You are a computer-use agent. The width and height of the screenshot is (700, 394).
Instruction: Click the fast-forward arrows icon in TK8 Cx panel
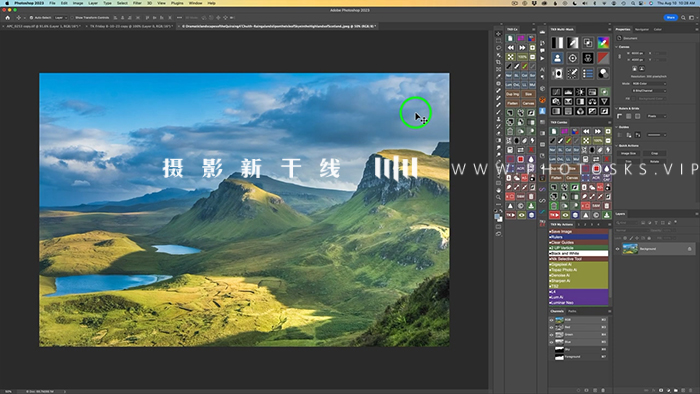point(521,48)
